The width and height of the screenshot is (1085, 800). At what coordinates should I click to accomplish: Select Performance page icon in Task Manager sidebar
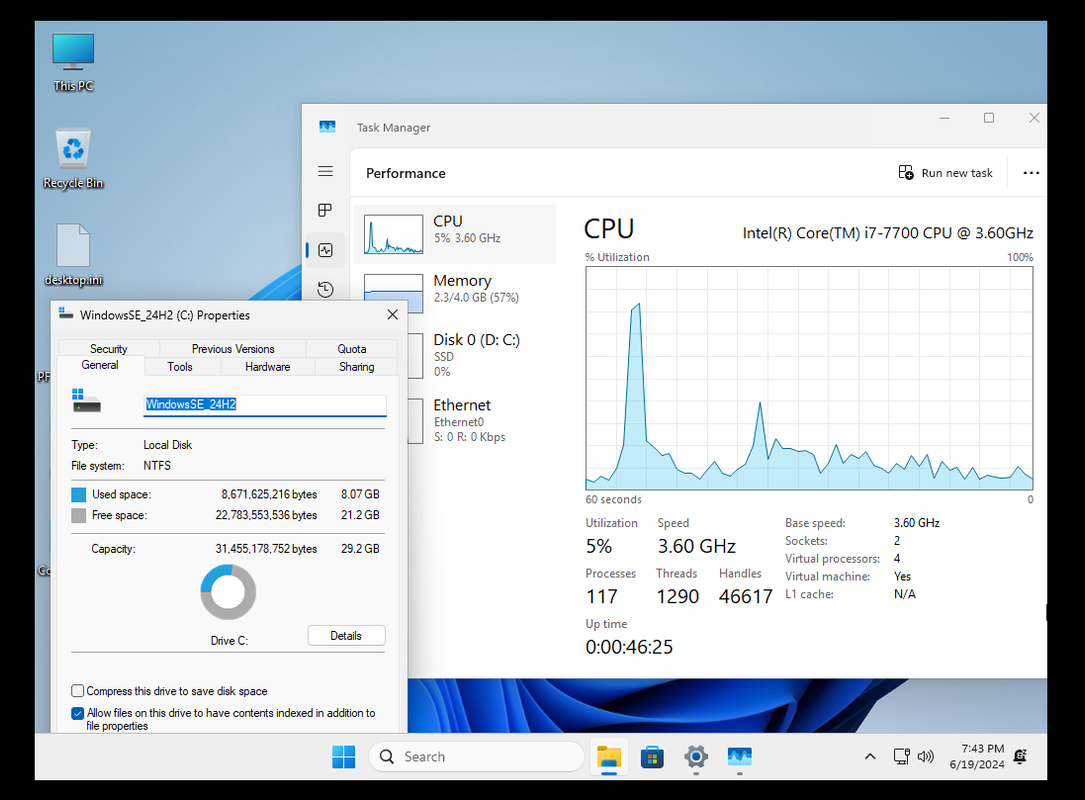pyautogui.click(x=325, y=250)
